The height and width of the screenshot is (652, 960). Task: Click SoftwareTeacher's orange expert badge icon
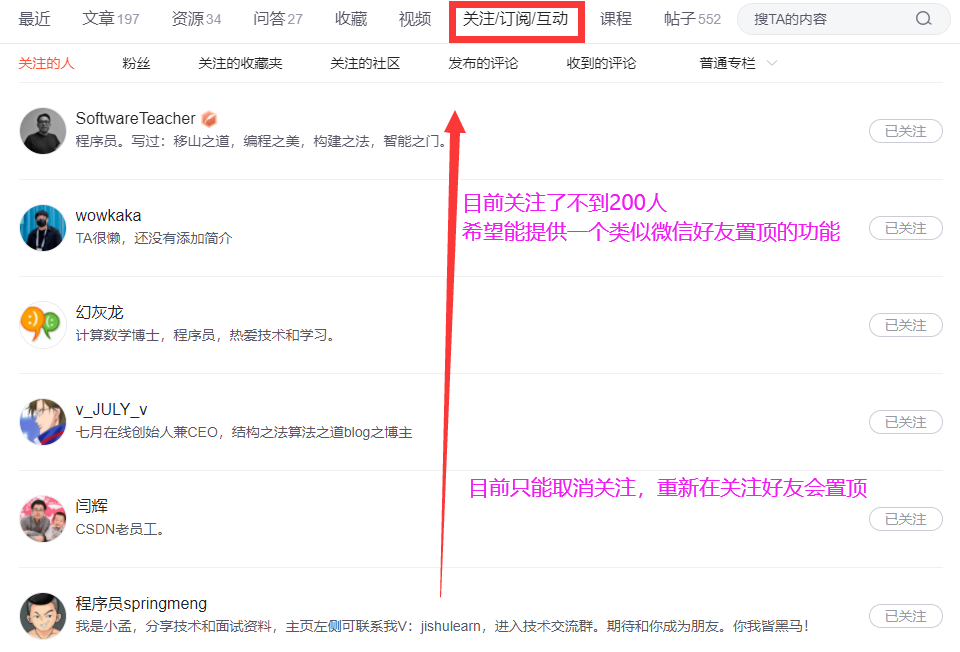click(x=209, y=118)
